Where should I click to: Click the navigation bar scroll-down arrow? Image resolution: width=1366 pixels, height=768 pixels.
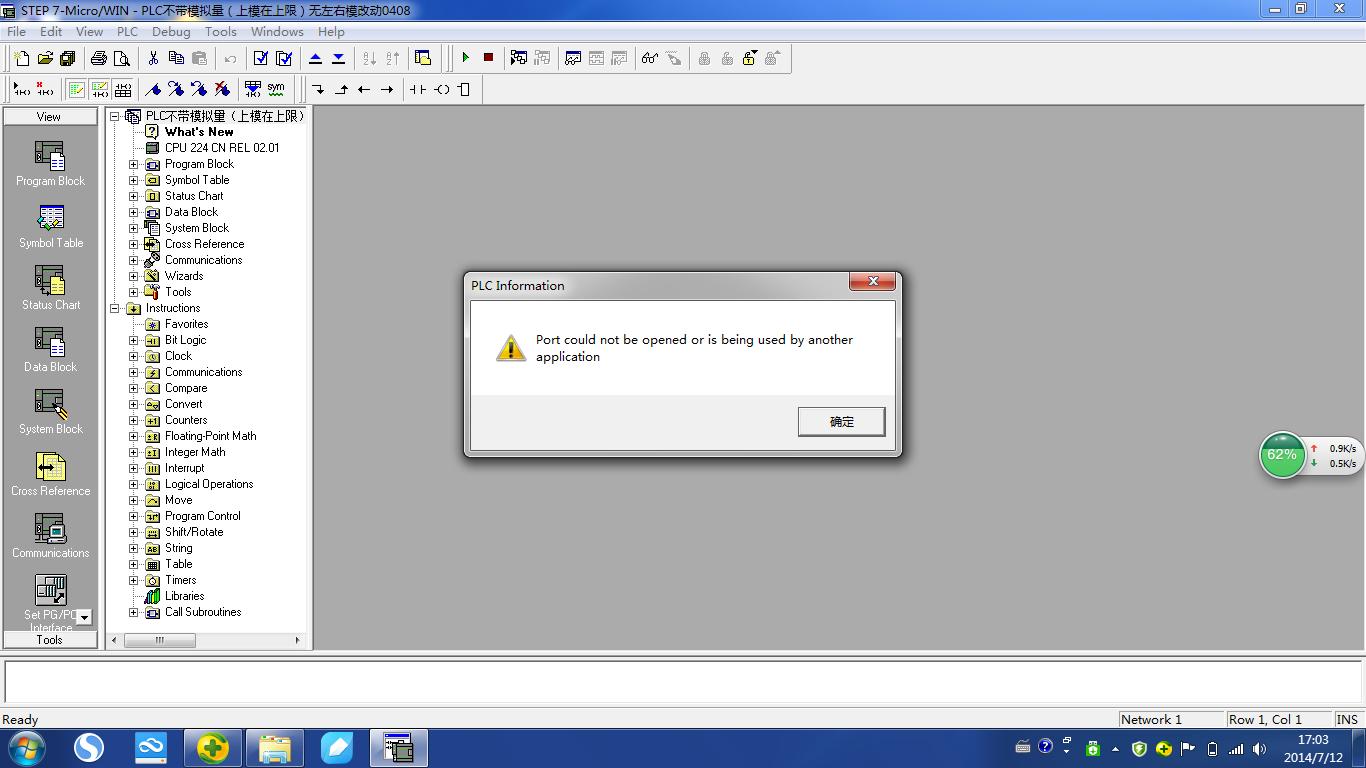[x=84, y=617]
